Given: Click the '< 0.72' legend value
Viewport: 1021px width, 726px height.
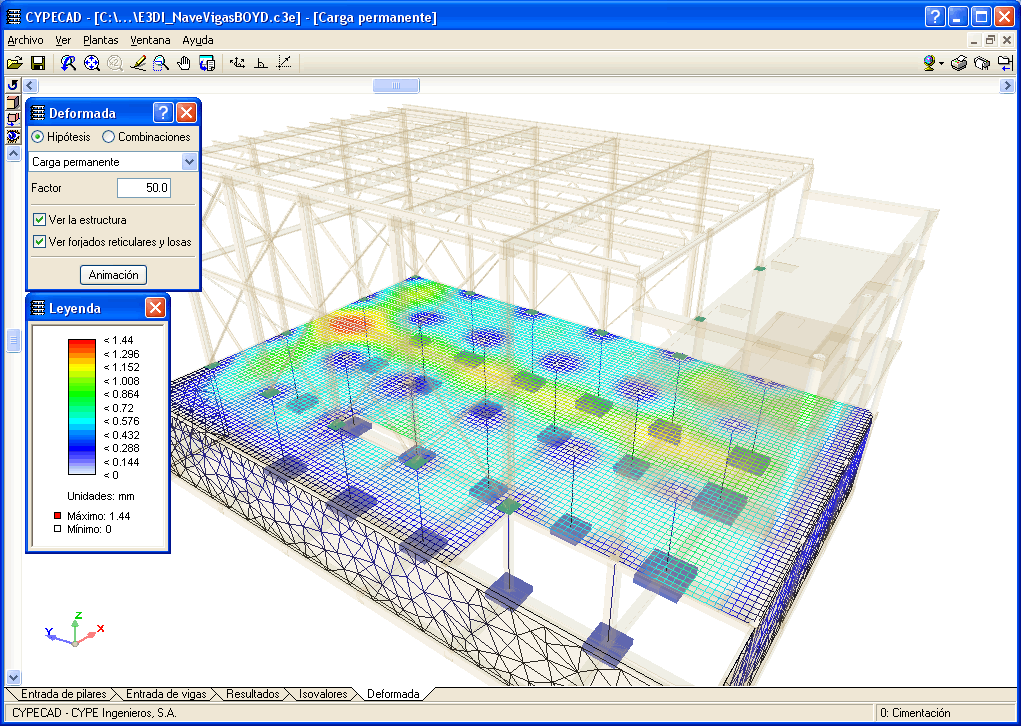Looking at the screenshot, I should pos(119,408).
